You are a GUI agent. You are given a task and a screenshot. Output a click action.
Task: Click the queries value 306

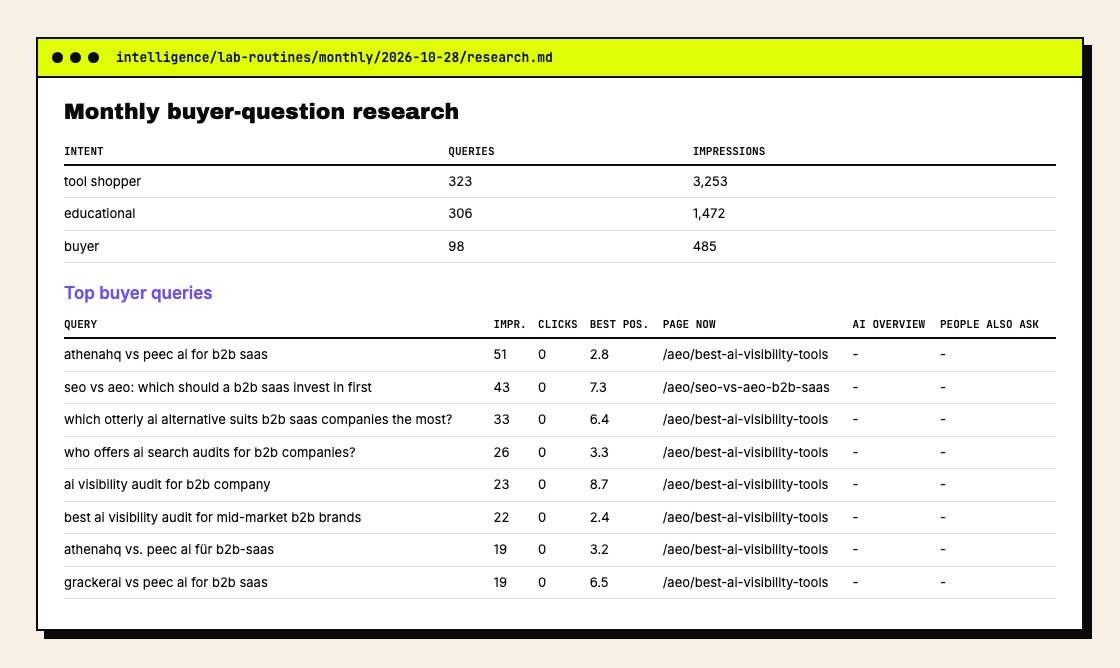pos(460,214)
